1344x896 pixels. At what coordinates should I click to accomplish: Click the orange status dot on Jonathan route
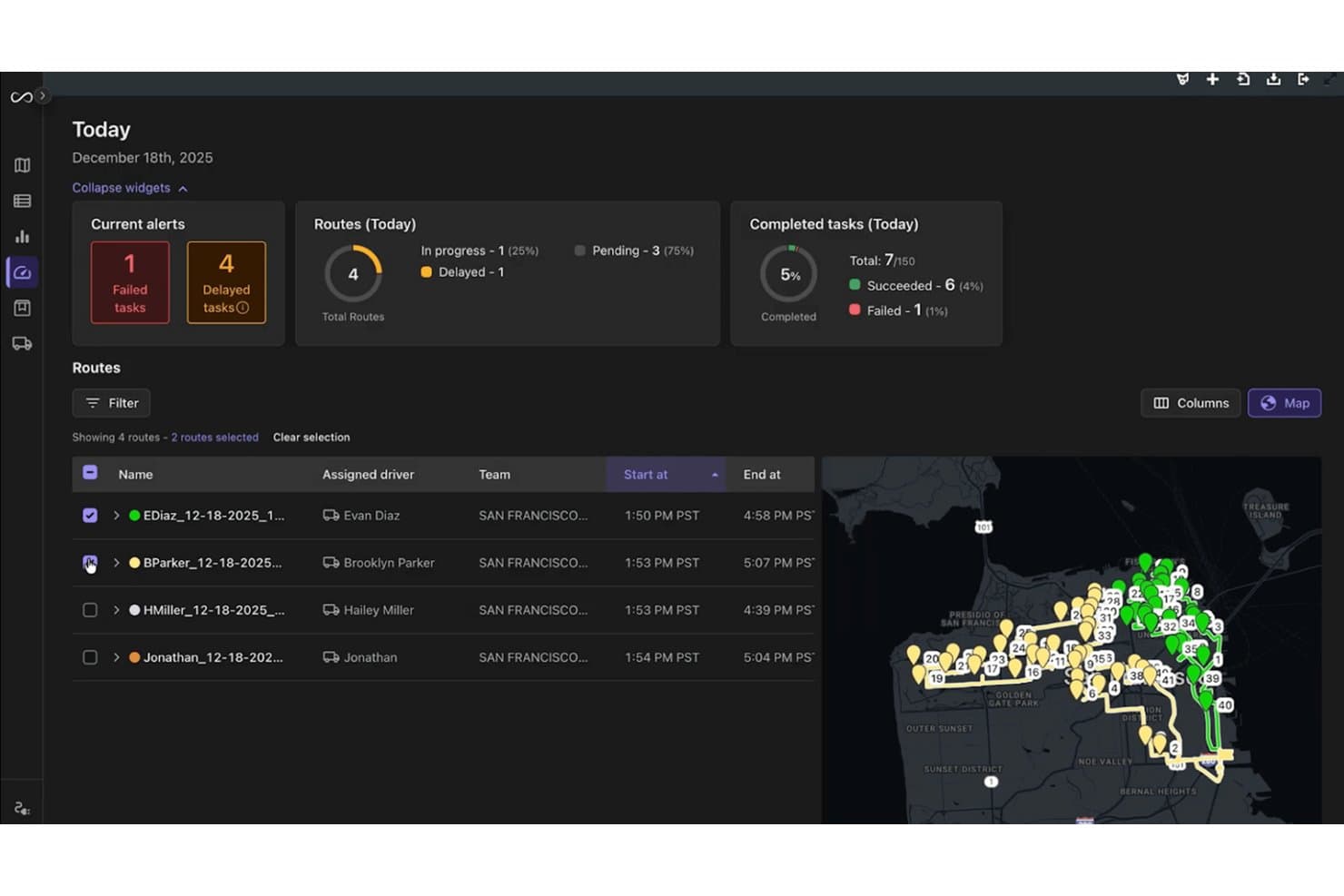coord(134,657)
